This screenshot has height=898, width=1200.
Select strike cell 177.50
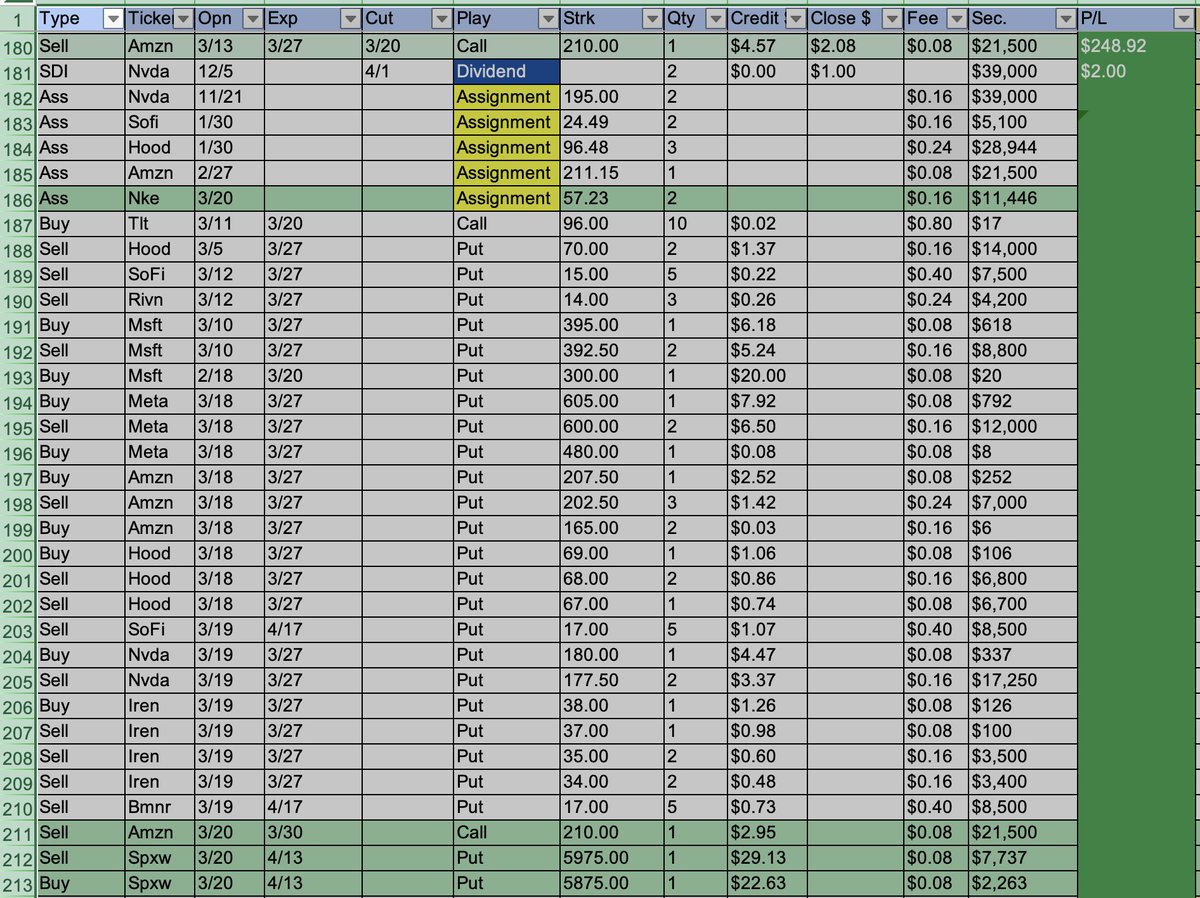coord(612,680)
